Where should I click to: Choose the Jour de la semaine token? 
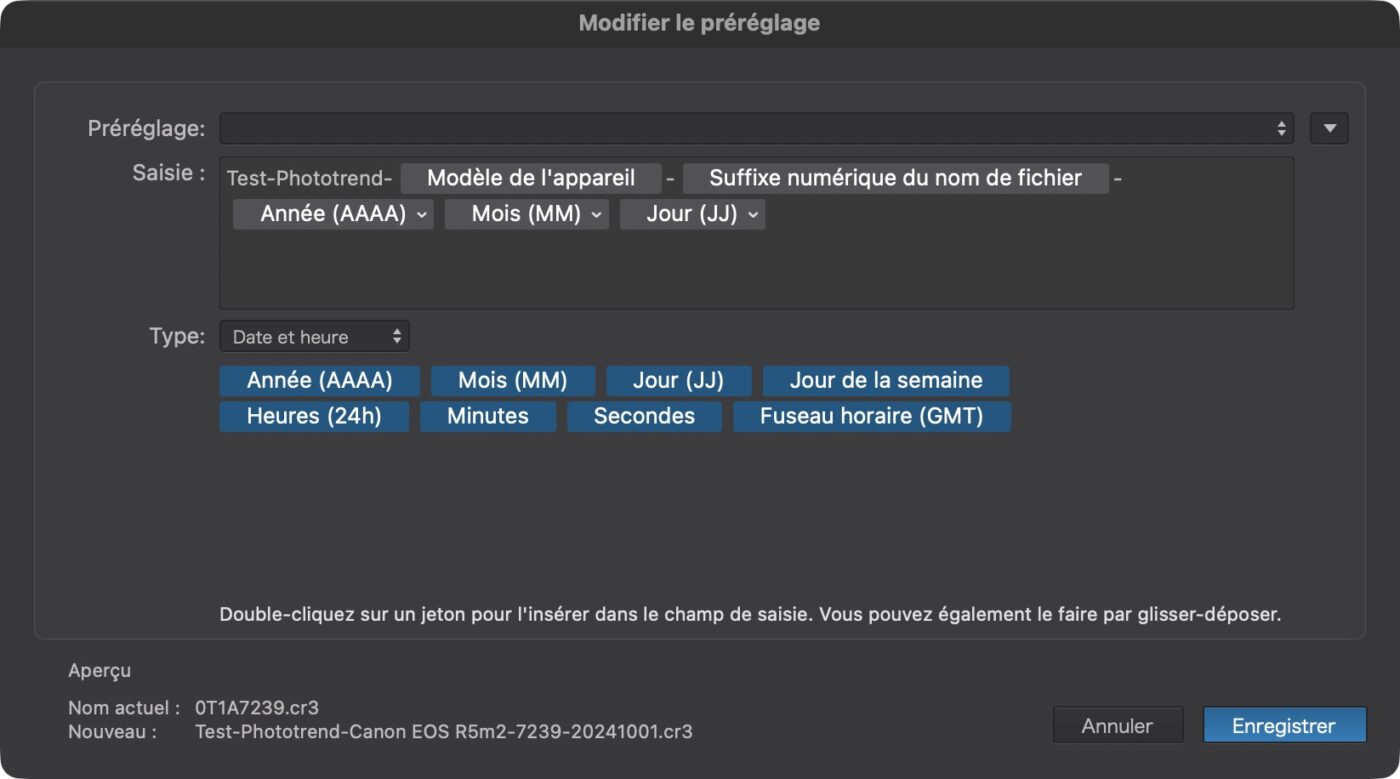click(x=885, y=381)
